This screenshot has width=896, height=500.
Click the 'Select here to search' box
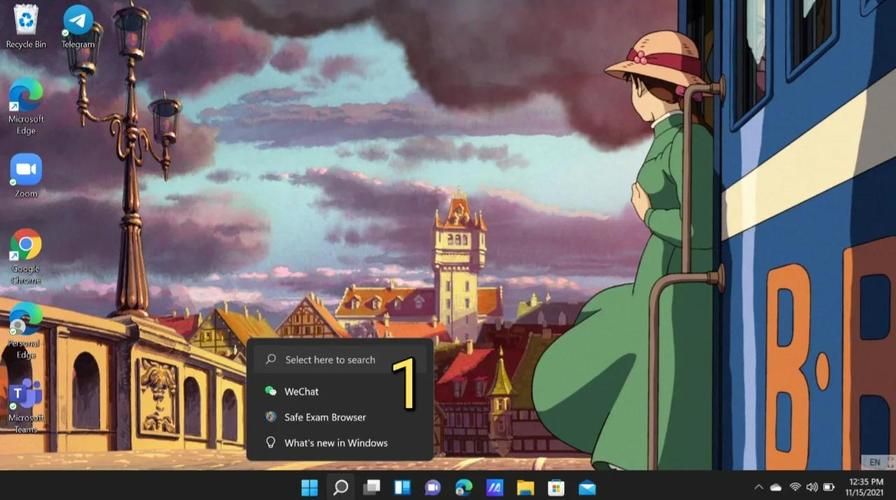[339, 359]
